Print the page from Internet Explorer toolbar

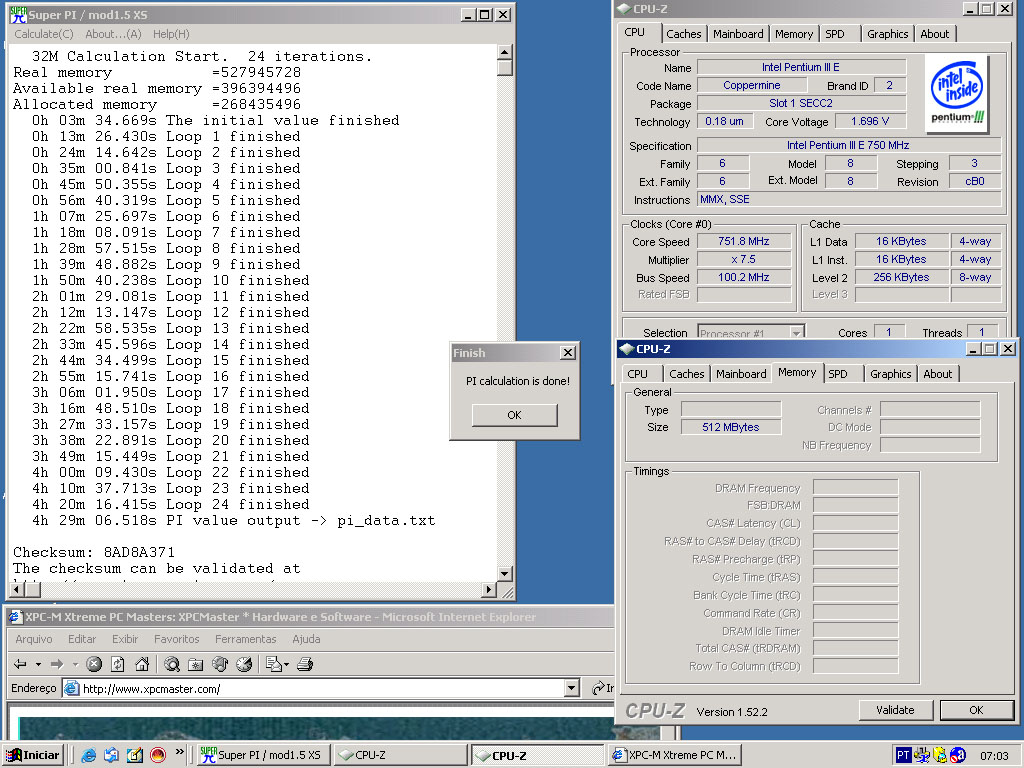click(305, 664)
